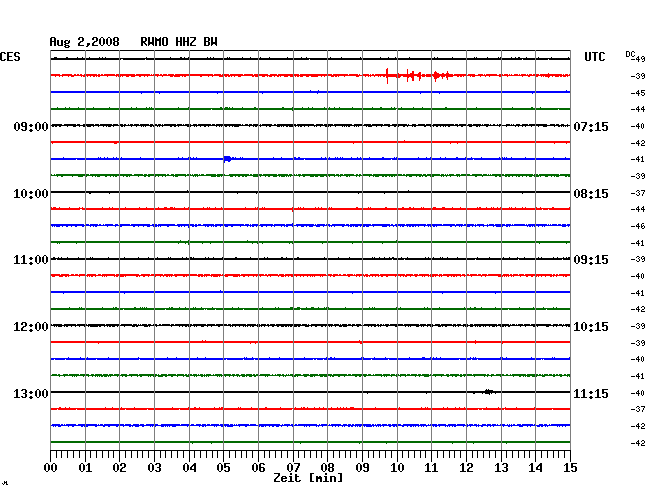This screenshot has width=650, height=494.
Task: Click minute tick label 08
Action: [x=327, y=467]
